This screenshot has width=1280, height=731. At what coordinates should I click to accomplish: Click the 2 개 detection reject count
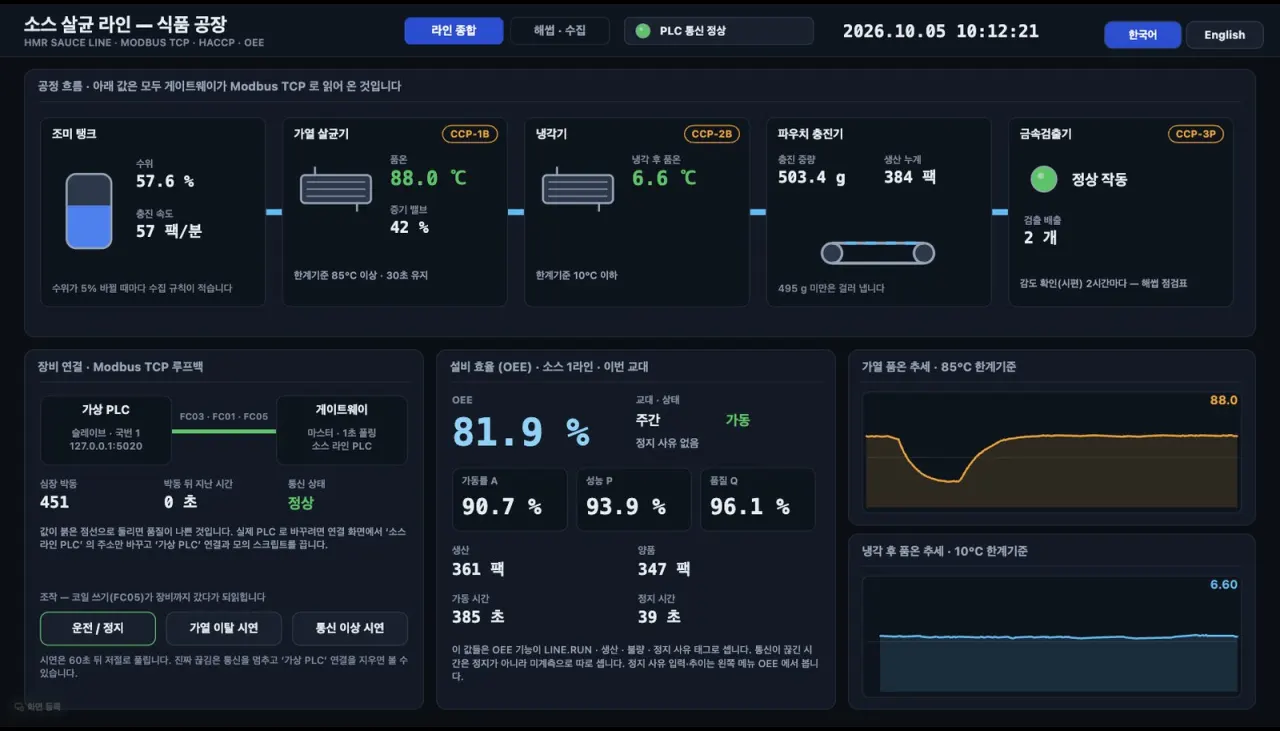click(x=1040, y=237)
